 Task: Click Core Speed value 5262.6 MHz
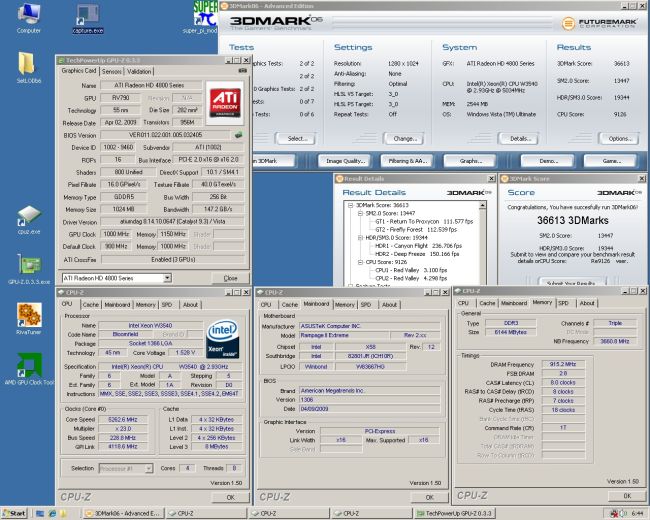(121, 419)
